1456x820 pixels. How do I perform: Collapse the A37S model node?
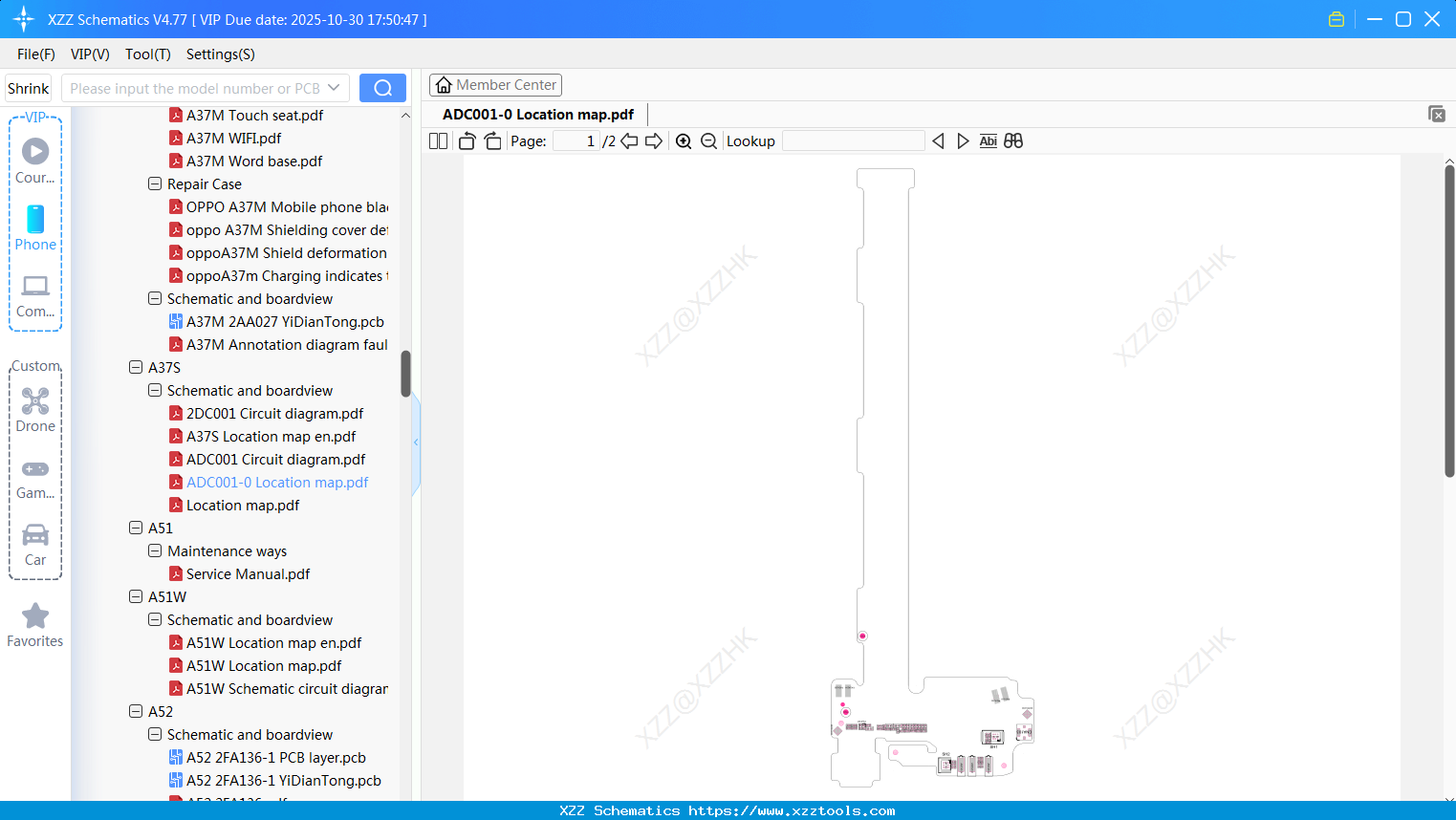[136, 367]
